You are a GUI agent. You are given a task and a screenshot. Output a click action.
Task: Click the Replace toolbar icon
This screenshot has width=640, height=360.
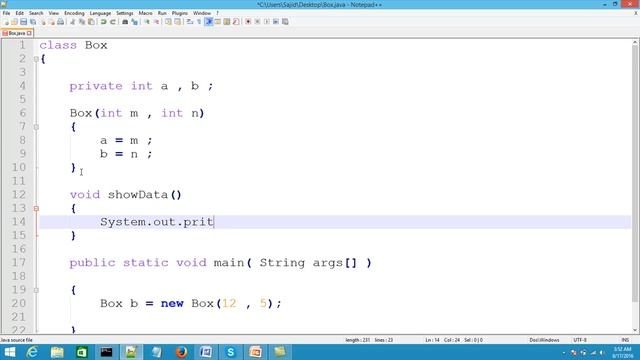134,22
